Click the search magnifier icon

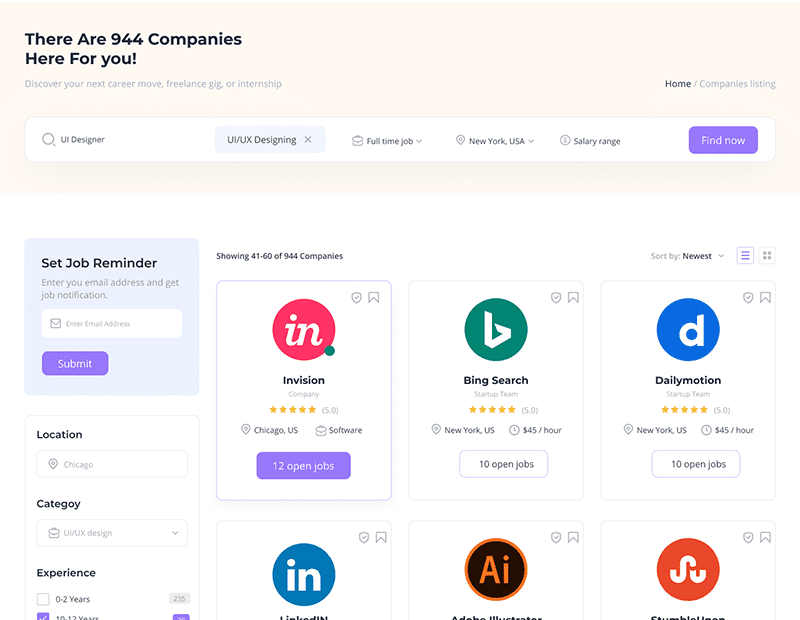(x=48, y=140)
